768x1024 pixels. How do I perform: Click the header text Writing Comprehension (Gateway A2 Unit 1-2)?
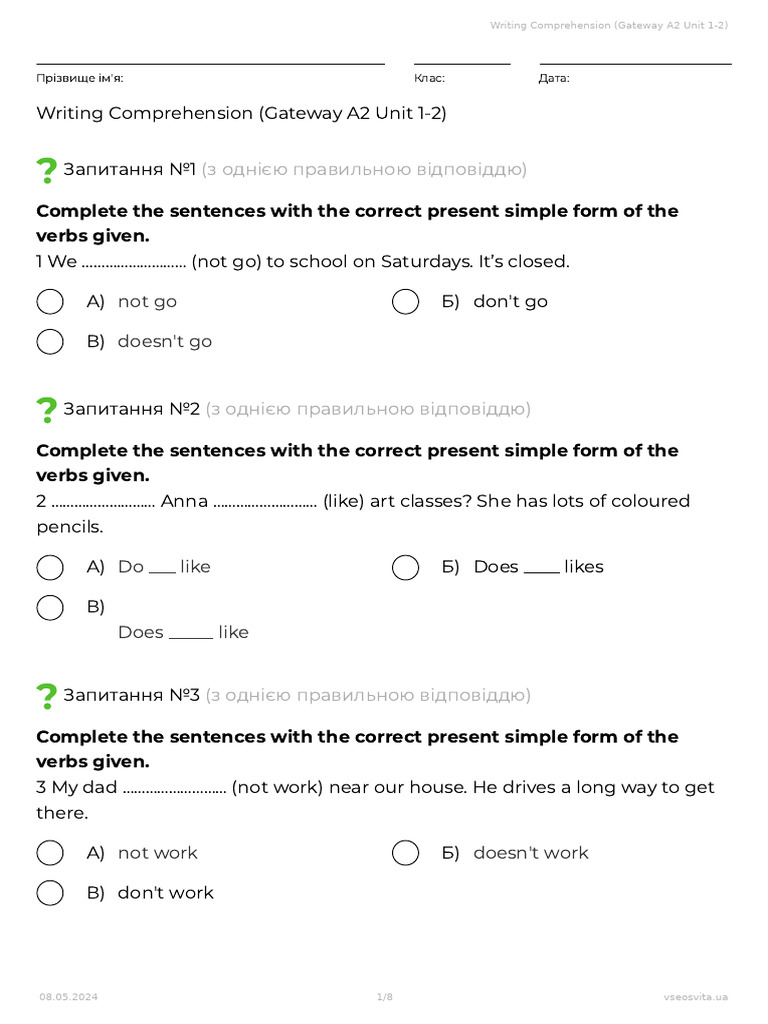tap(608, 24)
